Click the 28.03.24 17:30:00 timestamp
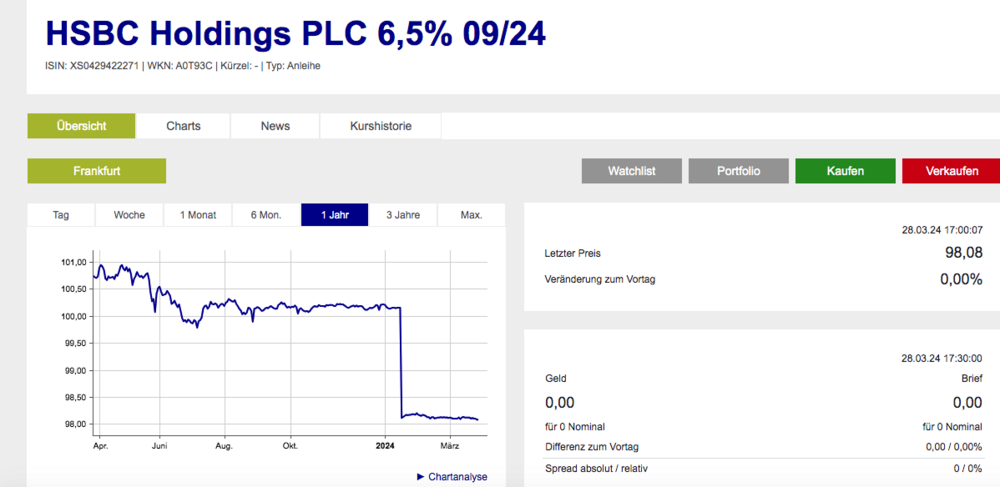 coord(942,358)
